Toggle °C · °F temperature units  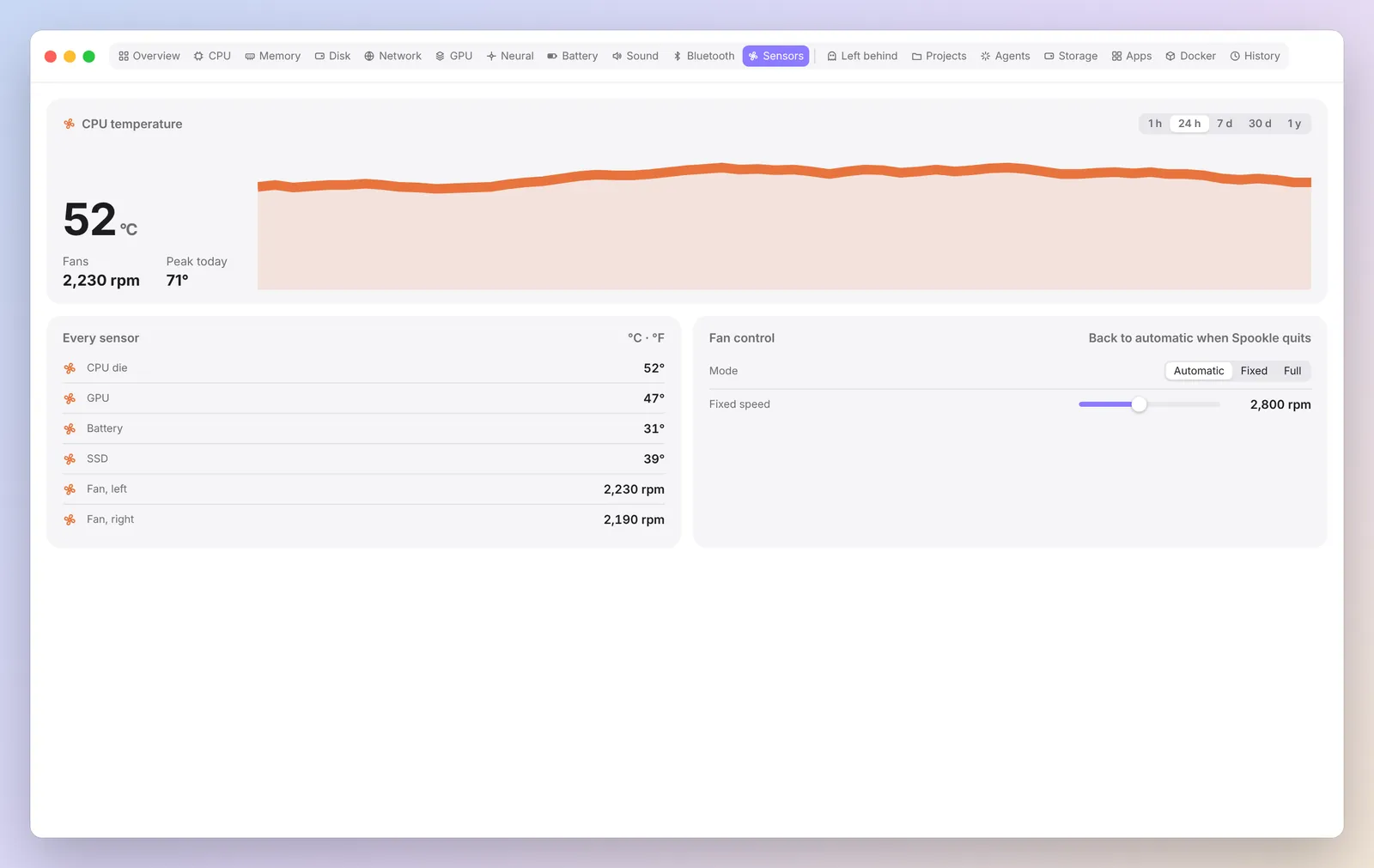tap(646, 338)
